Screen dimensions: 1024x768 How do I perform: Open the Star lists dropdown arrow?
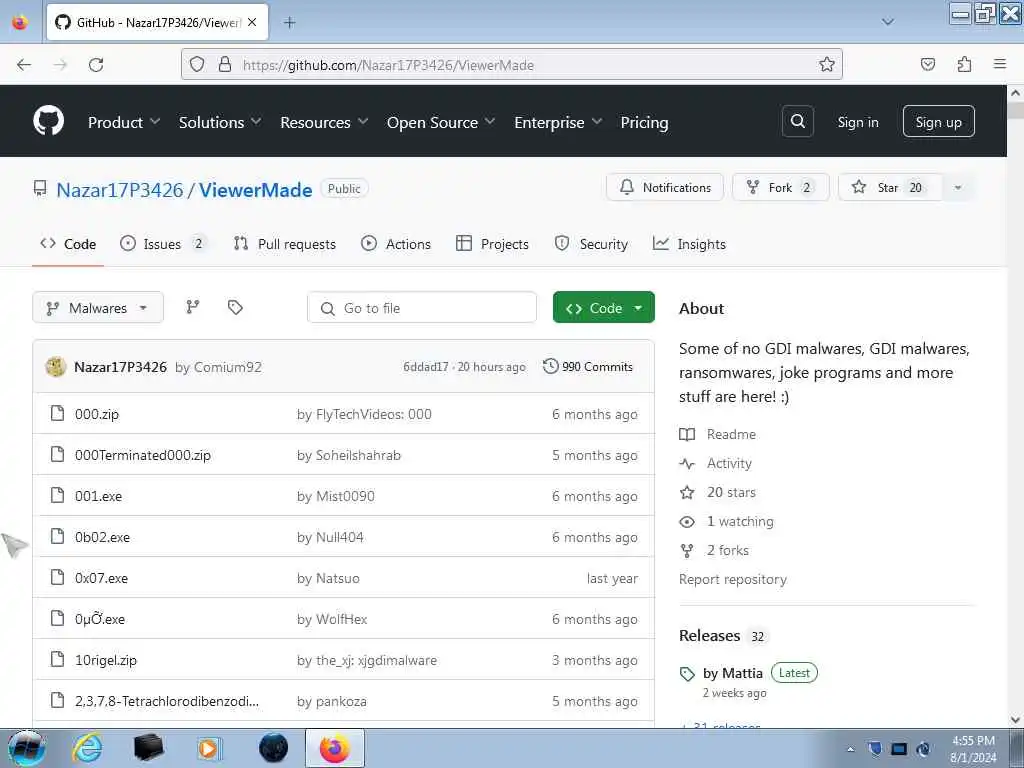coord(957,187)
